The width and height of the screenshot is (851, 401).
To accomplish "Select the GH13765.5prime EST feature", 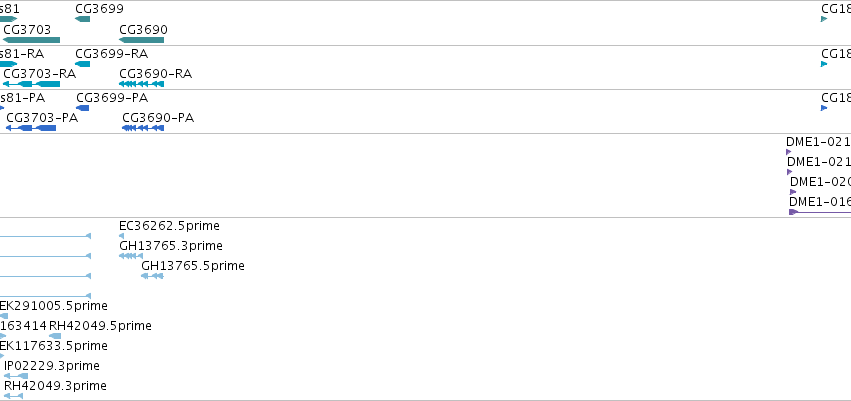I will coord(152,276).
